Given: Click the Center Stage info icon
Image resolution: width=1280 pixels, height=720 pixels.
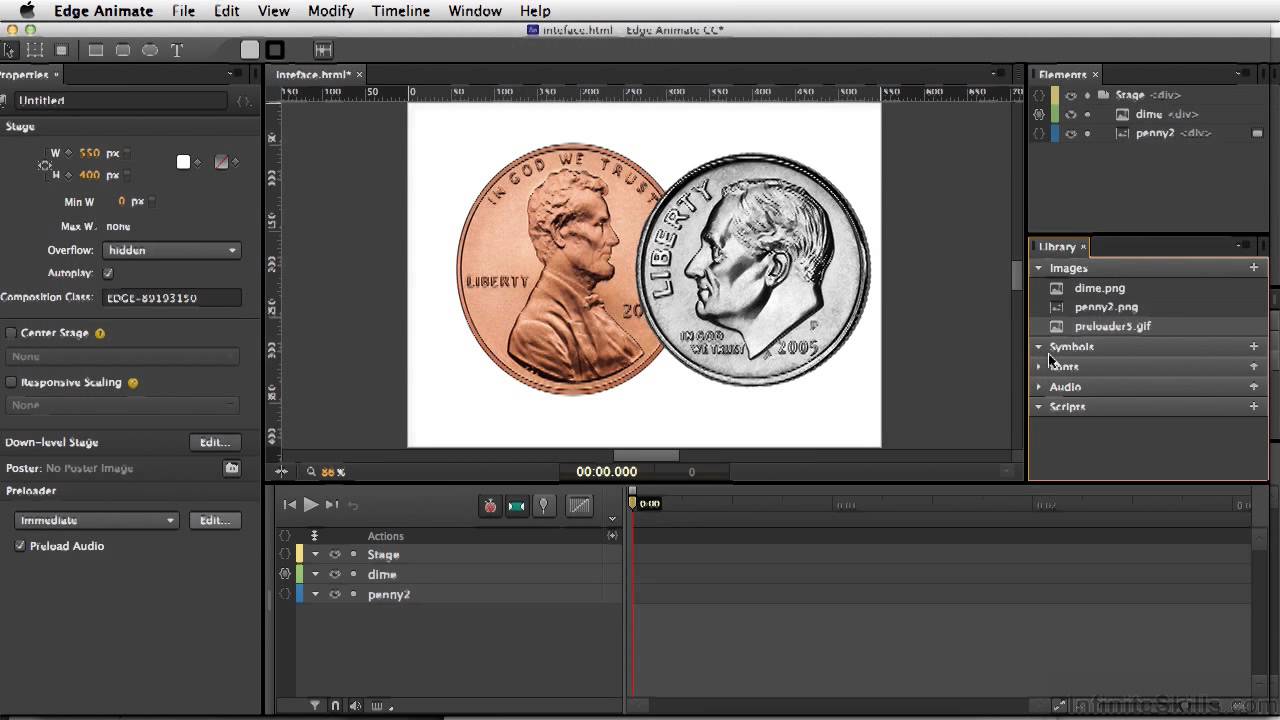Looking at the screenshot, I should pyautogui.click(x=100, y=333).
